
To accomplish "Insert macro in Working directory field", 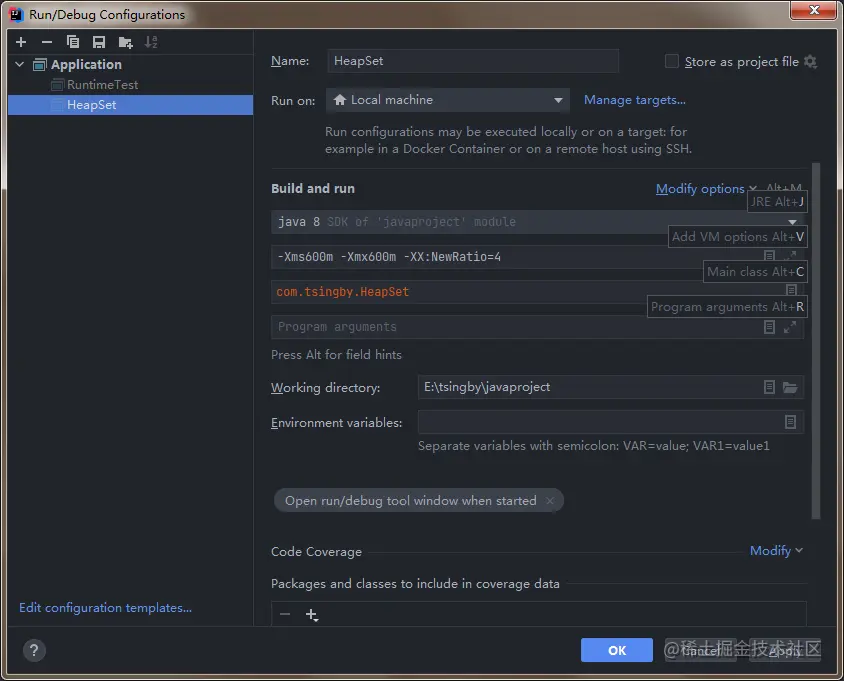I will tap(770, 387).
